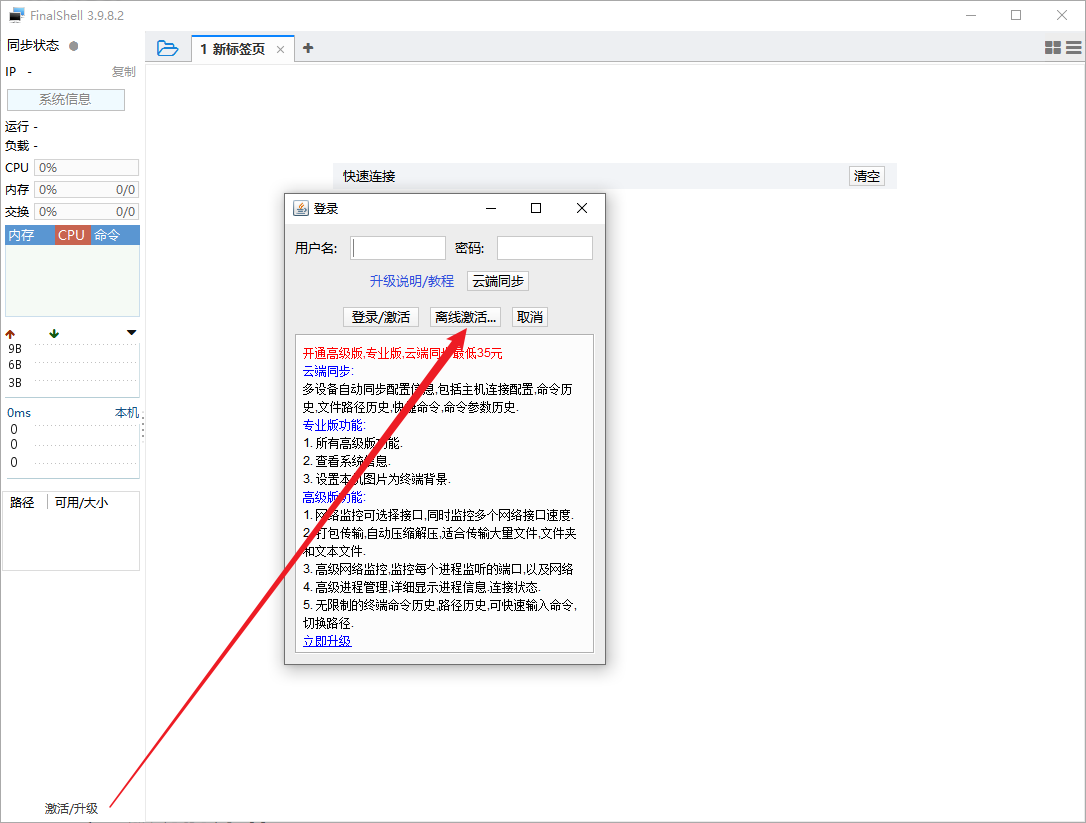Click the 可用/大小 column header
The width and height of the screenshot is (1086, 823).
(x=82, y=502)
